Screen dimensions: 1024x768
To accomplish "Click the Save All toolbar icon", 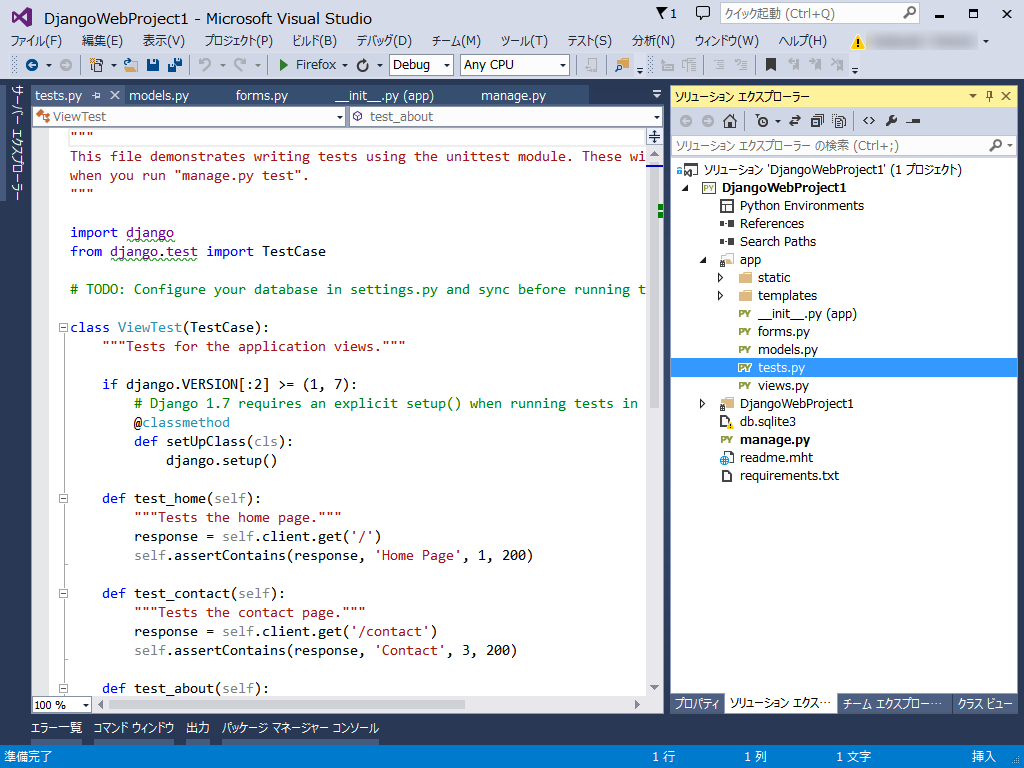I will [174, 65].
